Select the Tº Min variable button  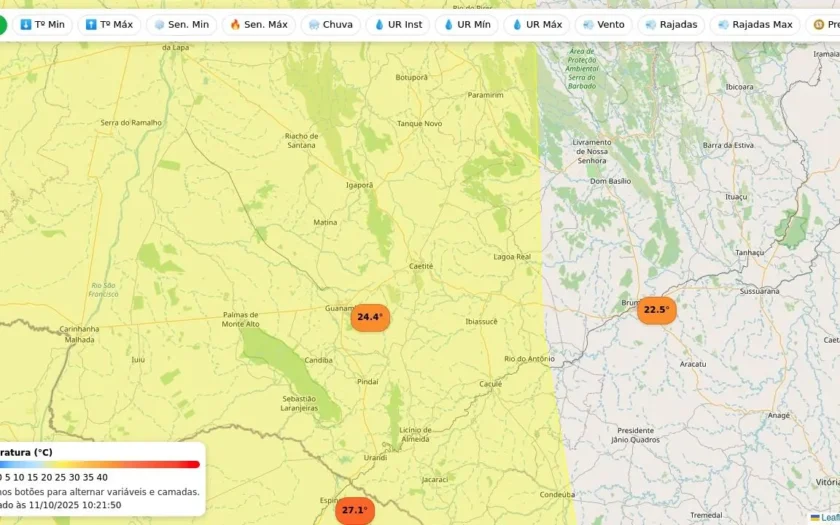(42, 25)
